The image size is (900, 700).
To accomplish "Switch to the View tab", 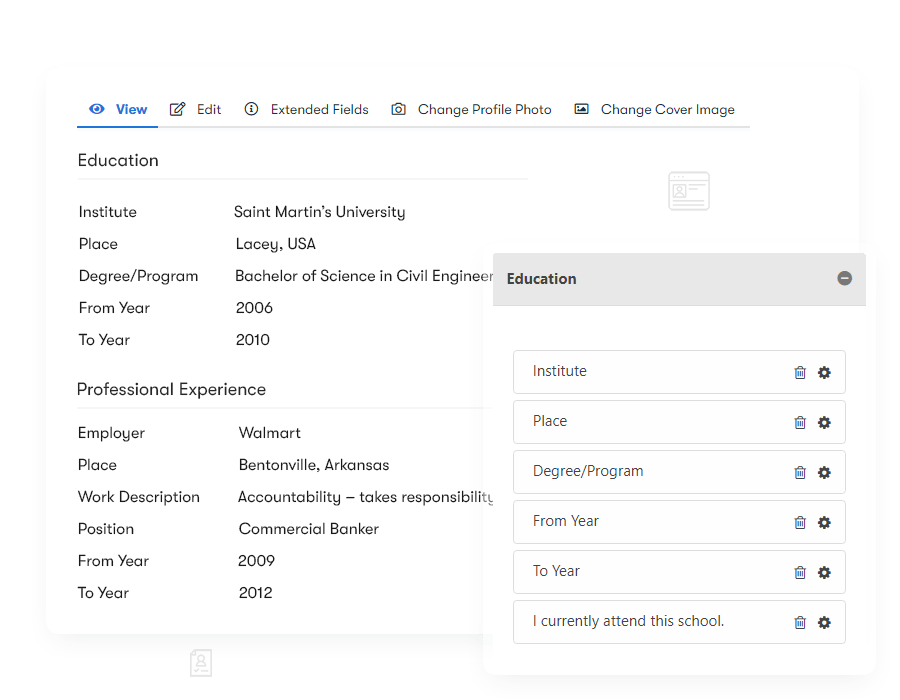I will [119, 110].
